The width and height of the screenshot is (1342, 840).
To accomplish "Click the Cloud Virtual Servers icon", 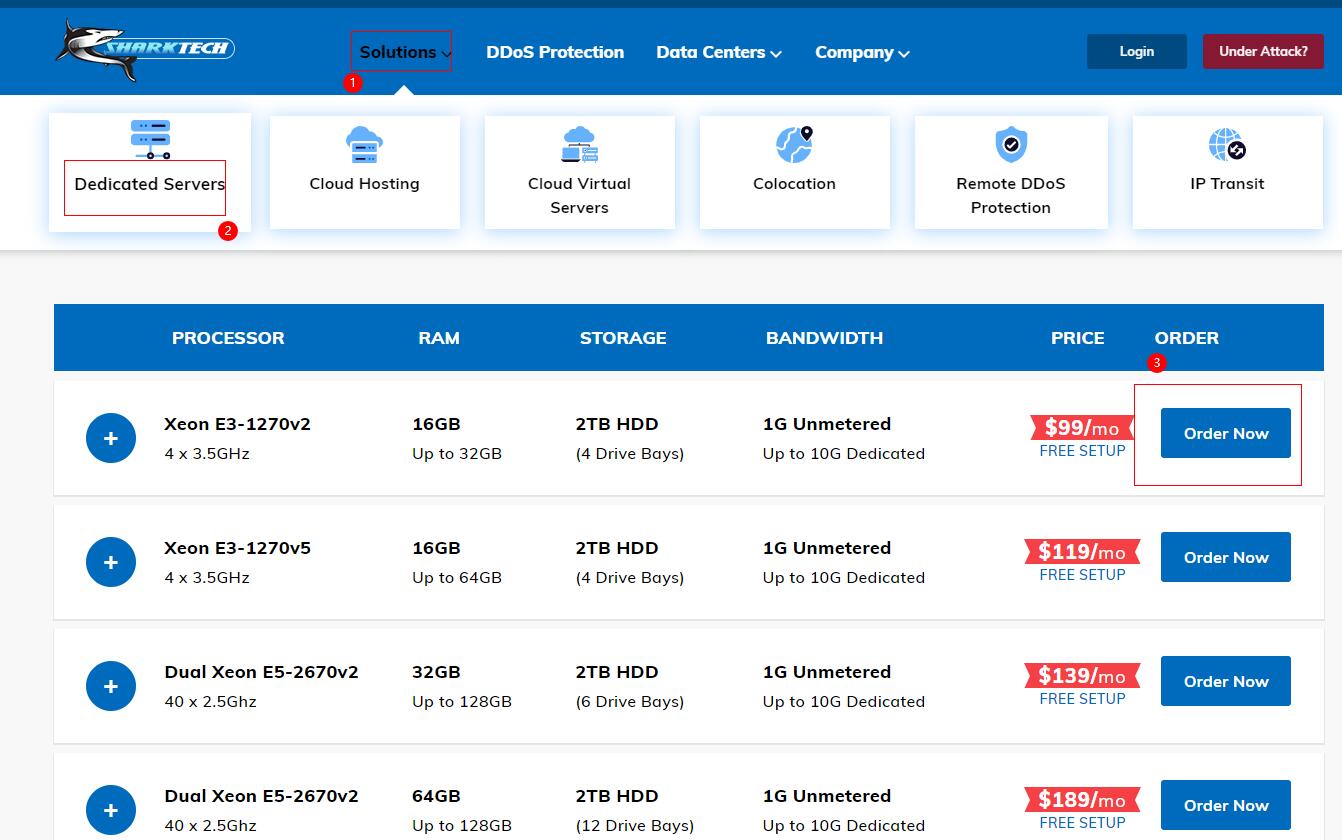I will pyautogui.click(x=580, y=145).
